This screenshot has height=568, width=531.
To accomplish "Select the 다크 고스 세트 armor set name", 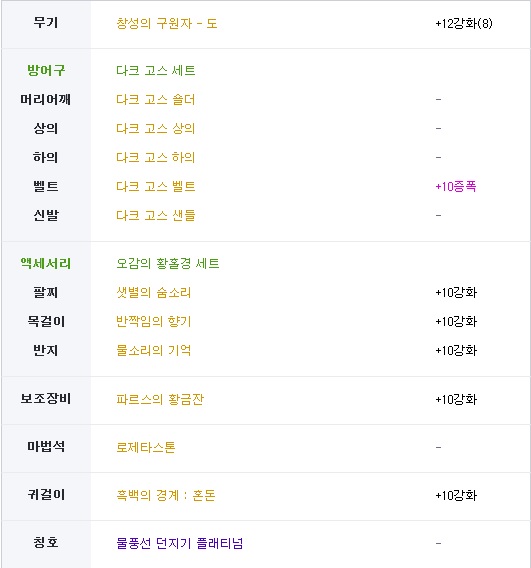I will (156, 70).
